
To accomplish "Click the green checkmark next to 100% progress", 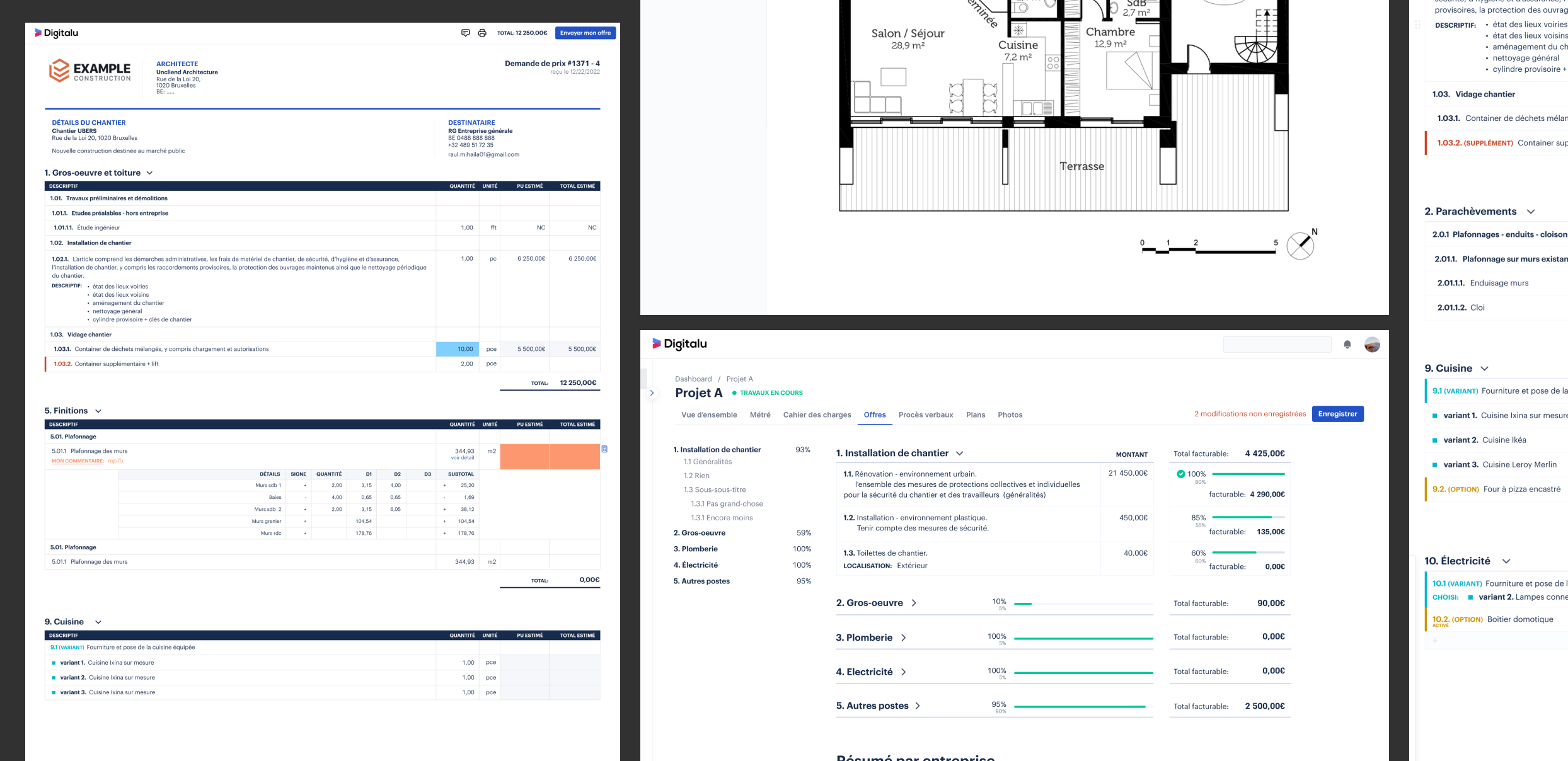I will coord(1180,474).
